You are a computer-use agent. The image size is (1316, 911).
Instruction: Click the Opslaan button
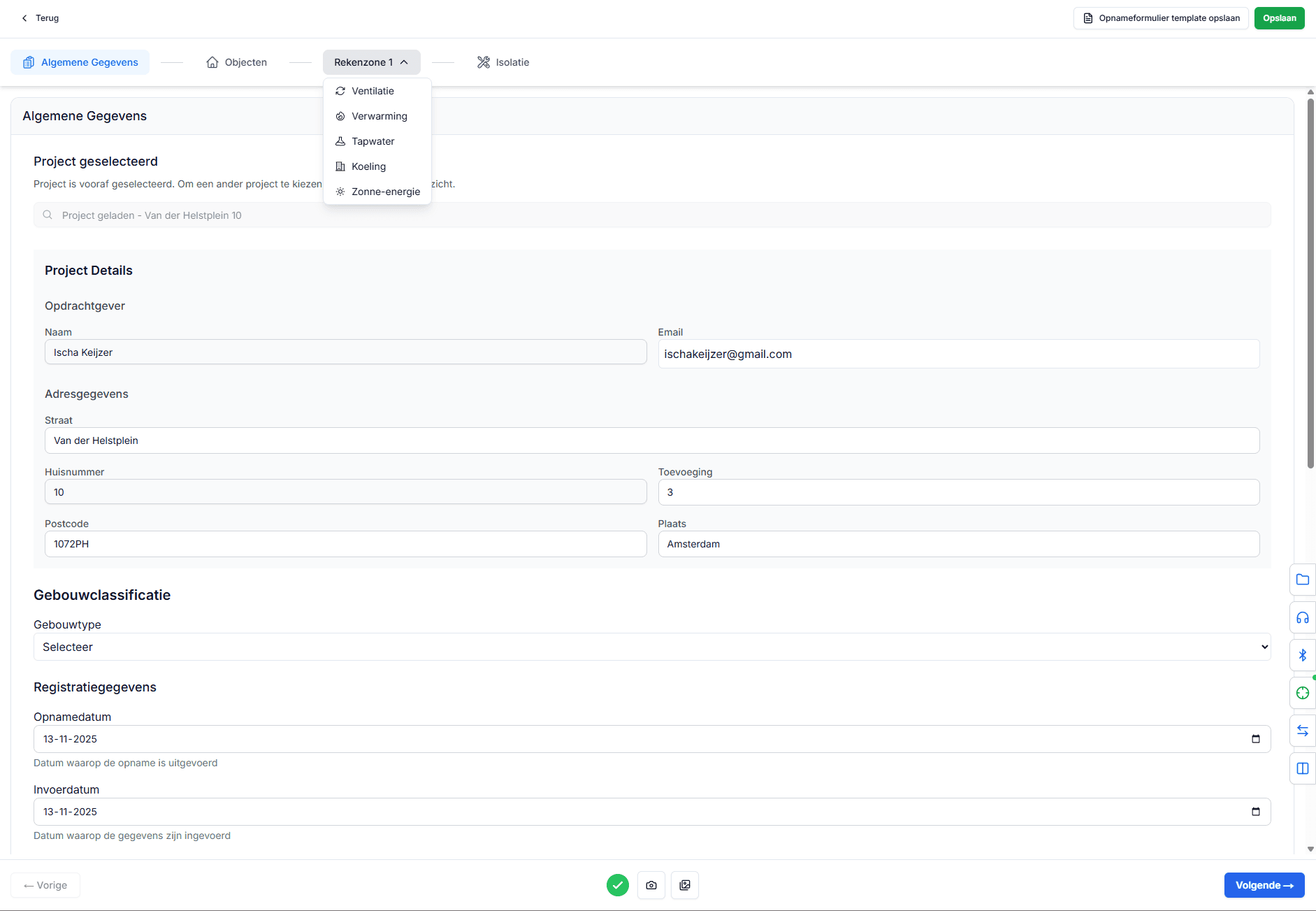(x=1279, y=17)
